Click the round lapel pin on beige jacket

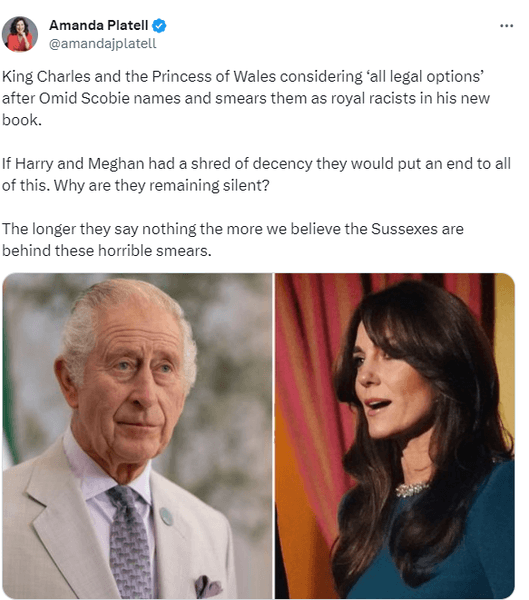pos(166,516)
